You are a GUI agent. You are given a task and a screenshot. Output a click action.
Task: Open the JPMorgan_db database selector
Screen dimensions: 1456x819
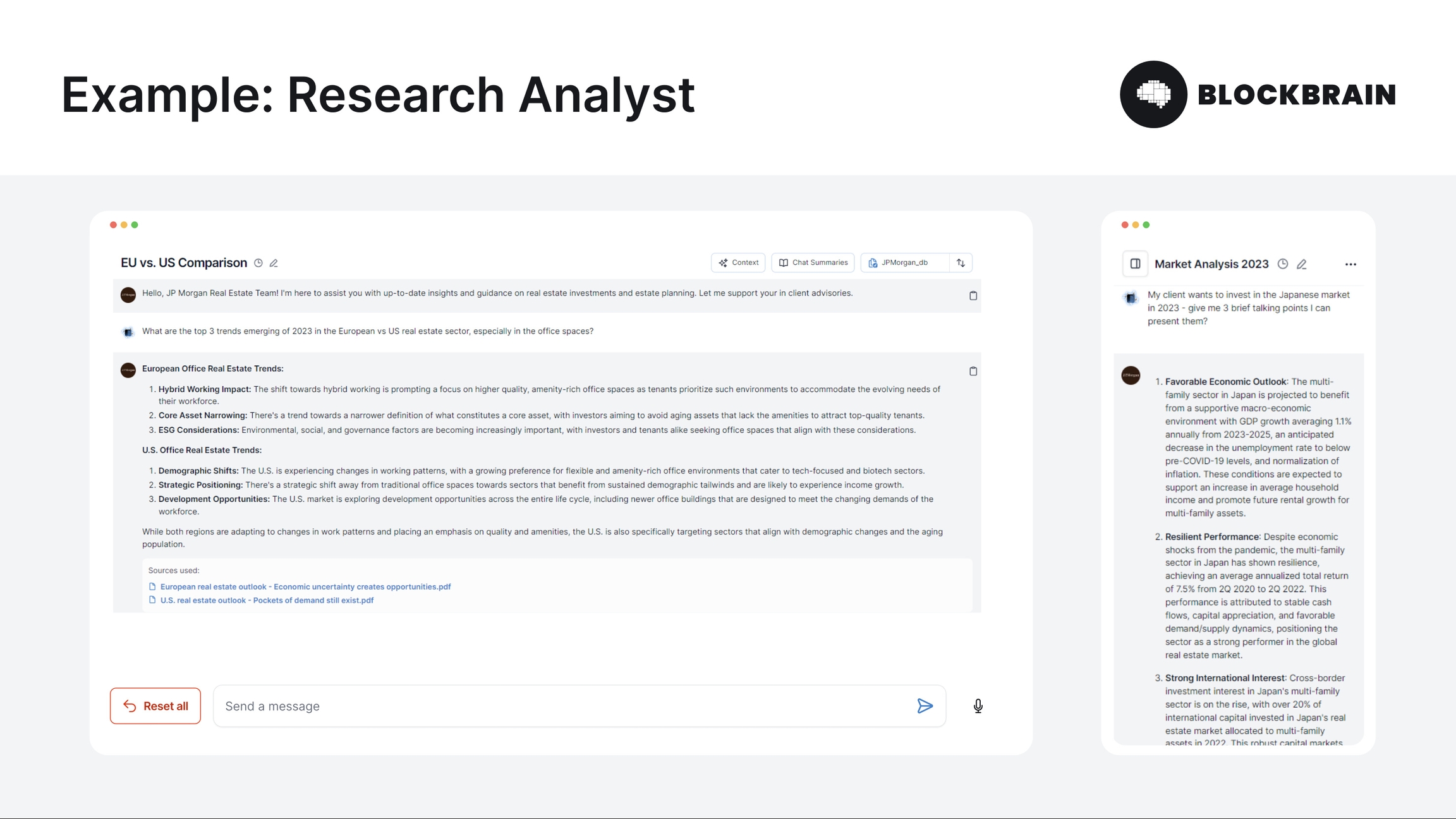[904, 263]
